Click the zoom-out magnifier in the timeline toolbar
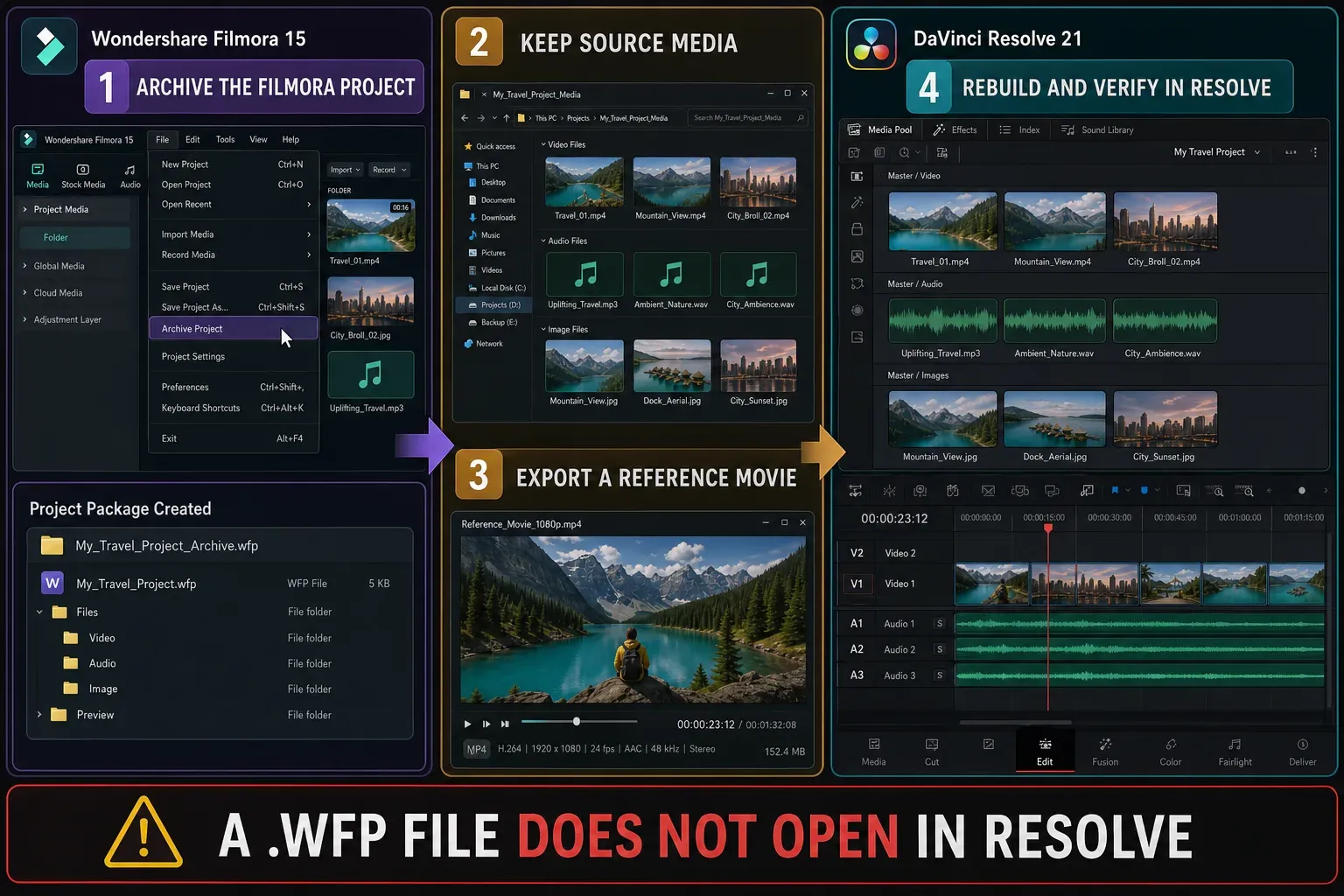 pos(1214,491)
